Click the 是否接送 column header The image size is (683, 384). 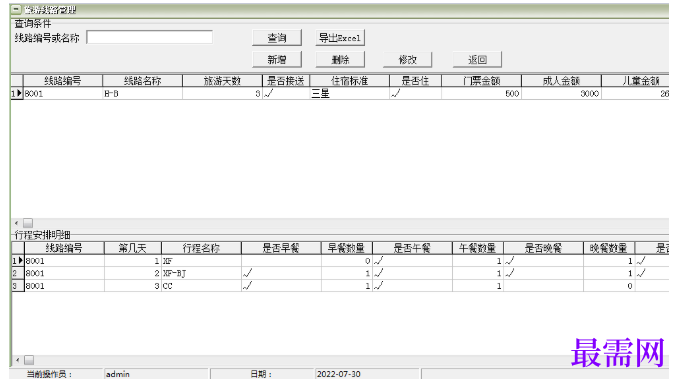coord(286,81)
